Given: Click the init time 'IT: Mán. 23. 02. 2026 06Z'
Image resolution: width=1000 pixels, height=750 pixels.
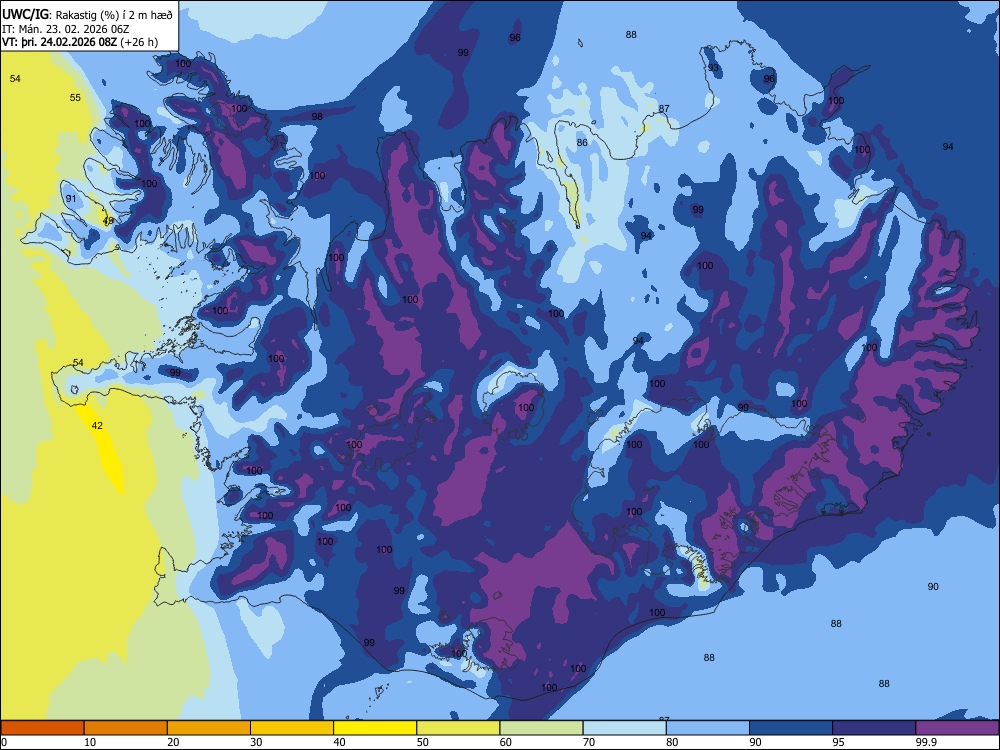Looking at the screenshot, I should tap(66, 29).
